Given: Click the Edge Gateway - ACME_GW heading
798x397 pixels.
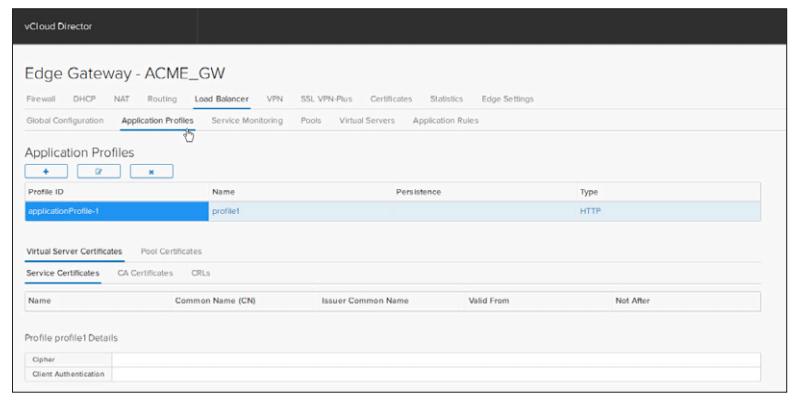Looking at the screenshot, I should (125, 74).
